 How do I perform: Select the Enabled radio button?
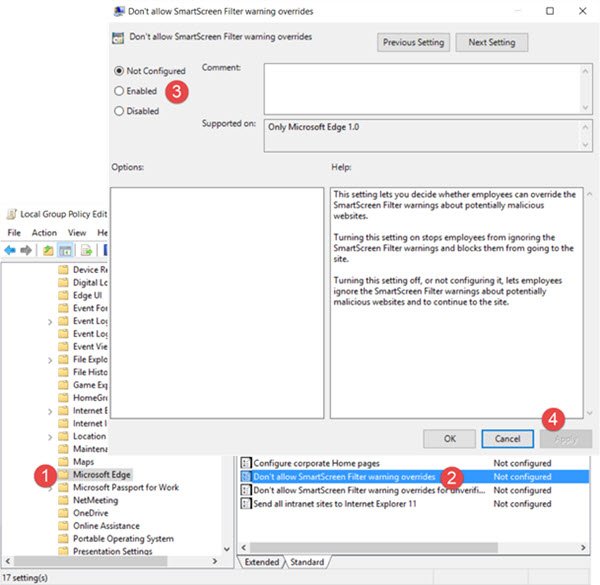[x=119, y=91]
